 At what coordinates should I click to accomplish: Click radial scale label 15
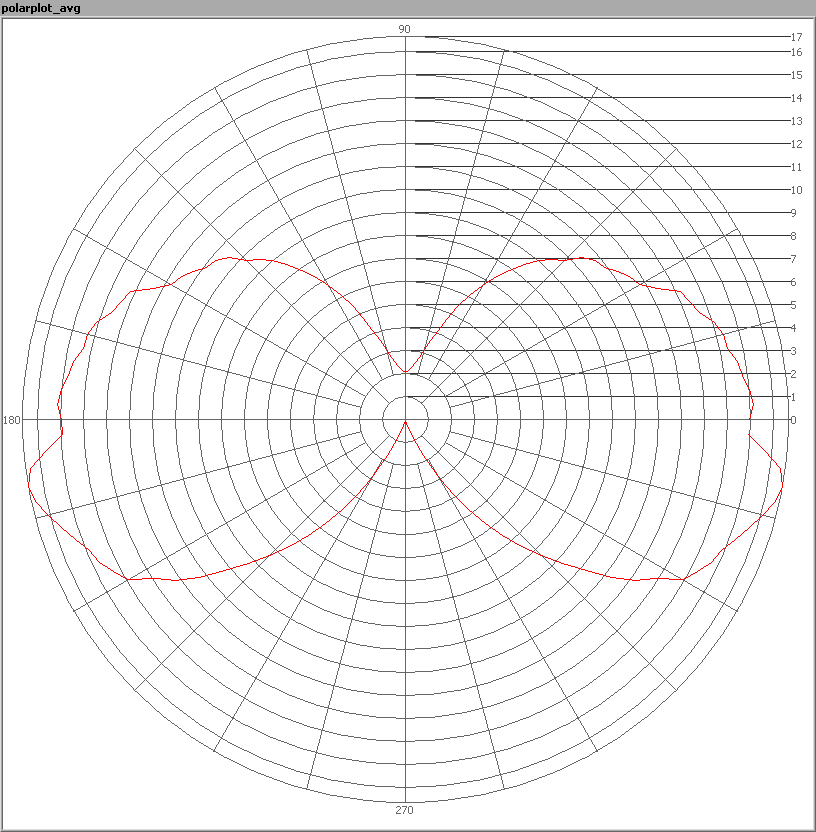coord(796,75)
